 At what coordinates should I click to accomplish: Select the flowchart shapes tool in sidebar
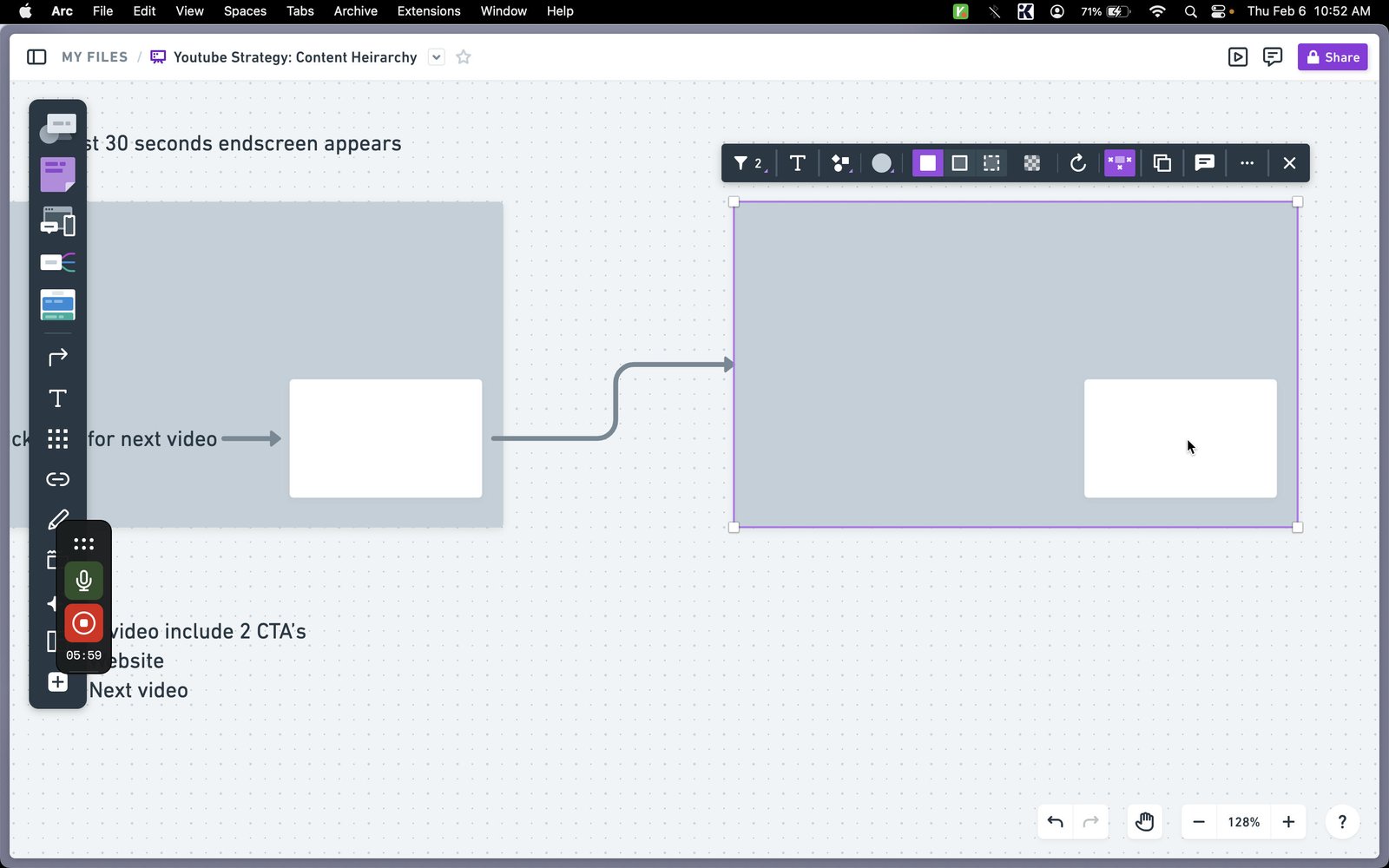click(x=57, y=128)
